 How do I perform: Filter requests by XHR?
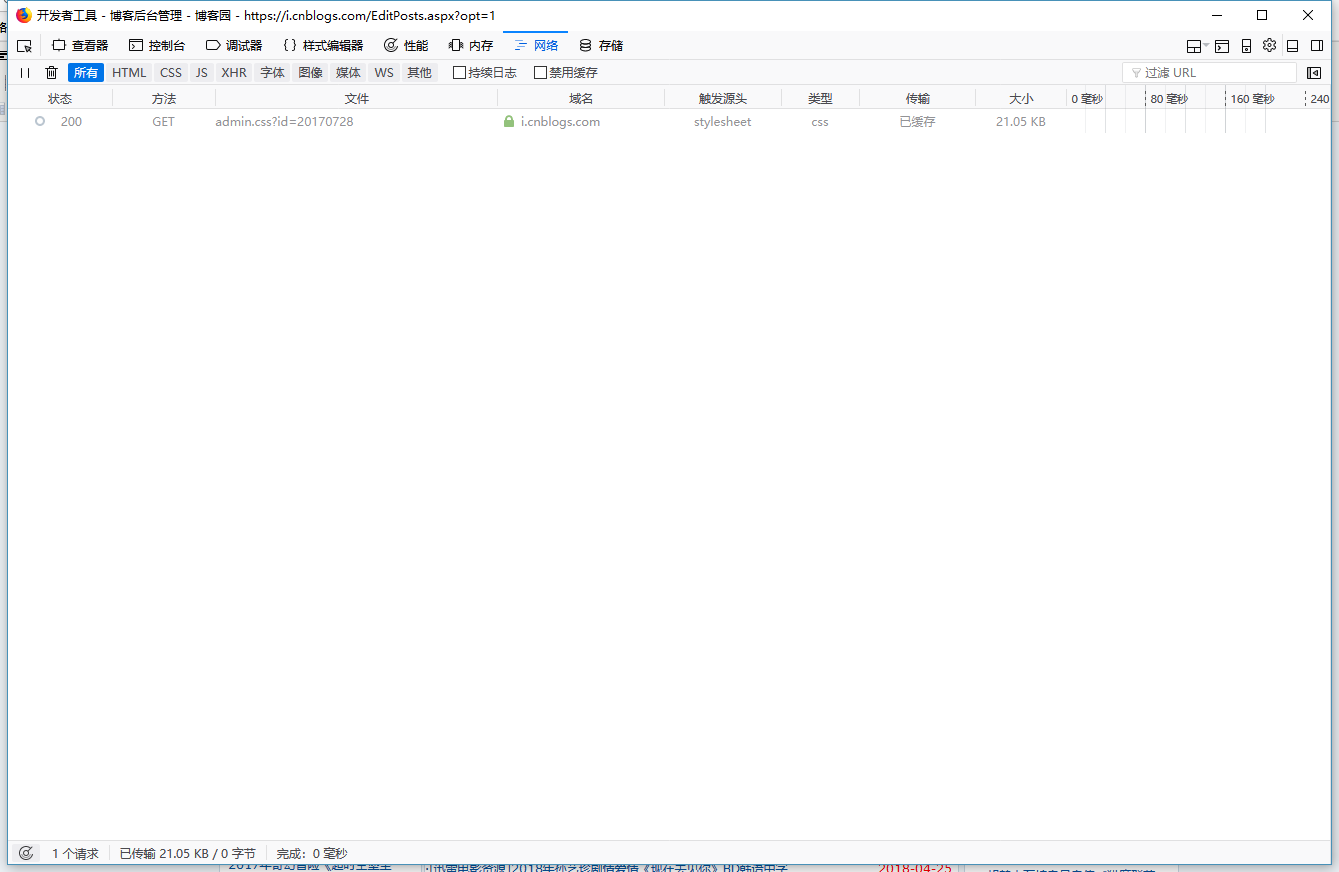pos(234,73)
